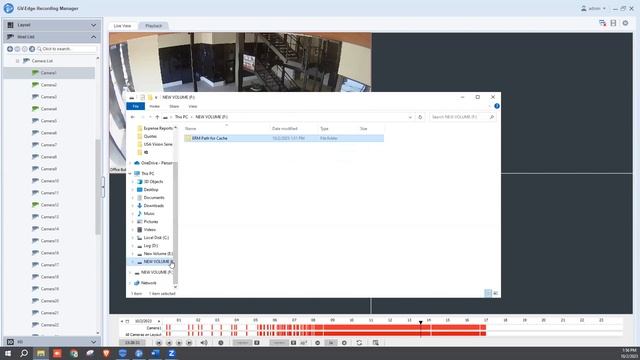Screen dimensions: 640x360
Task: Expand Local Disk (C:) tree node
Action: (133, 238)
